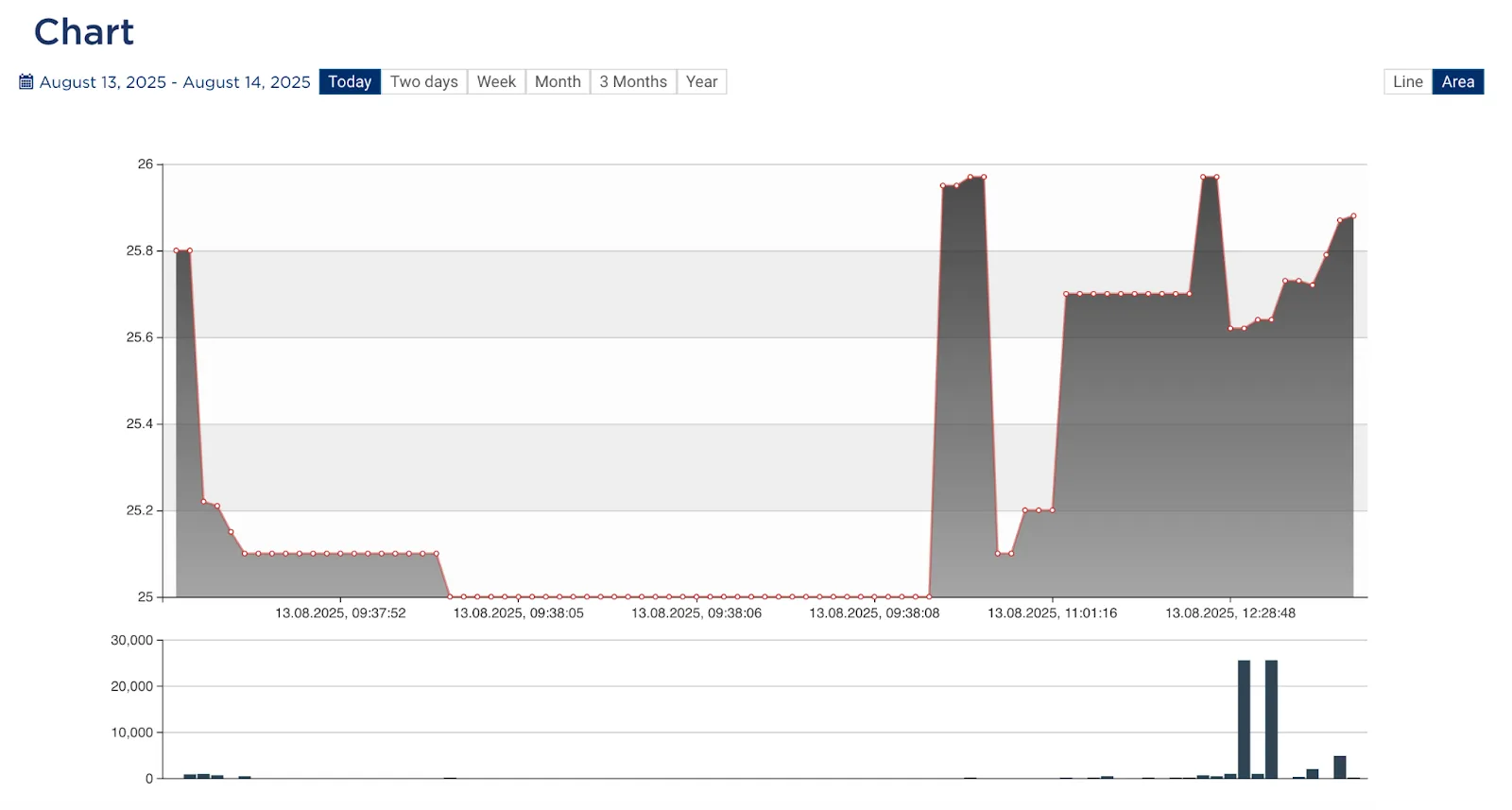Screen dimensions: 1512x810
Task: Switch range to Two days
Action: click(x=423, y=82)
